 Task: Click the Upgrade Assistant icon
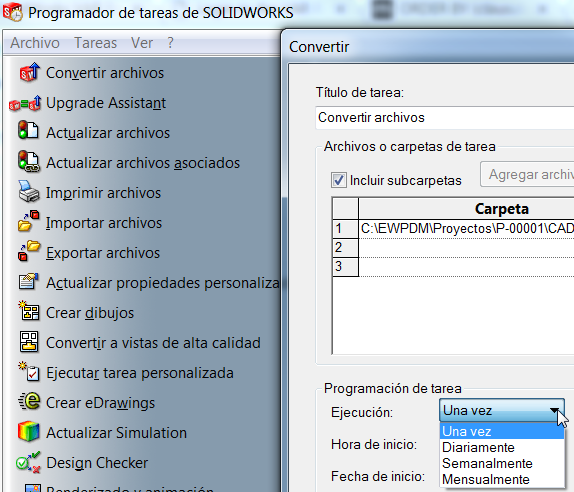pos(25,103)
